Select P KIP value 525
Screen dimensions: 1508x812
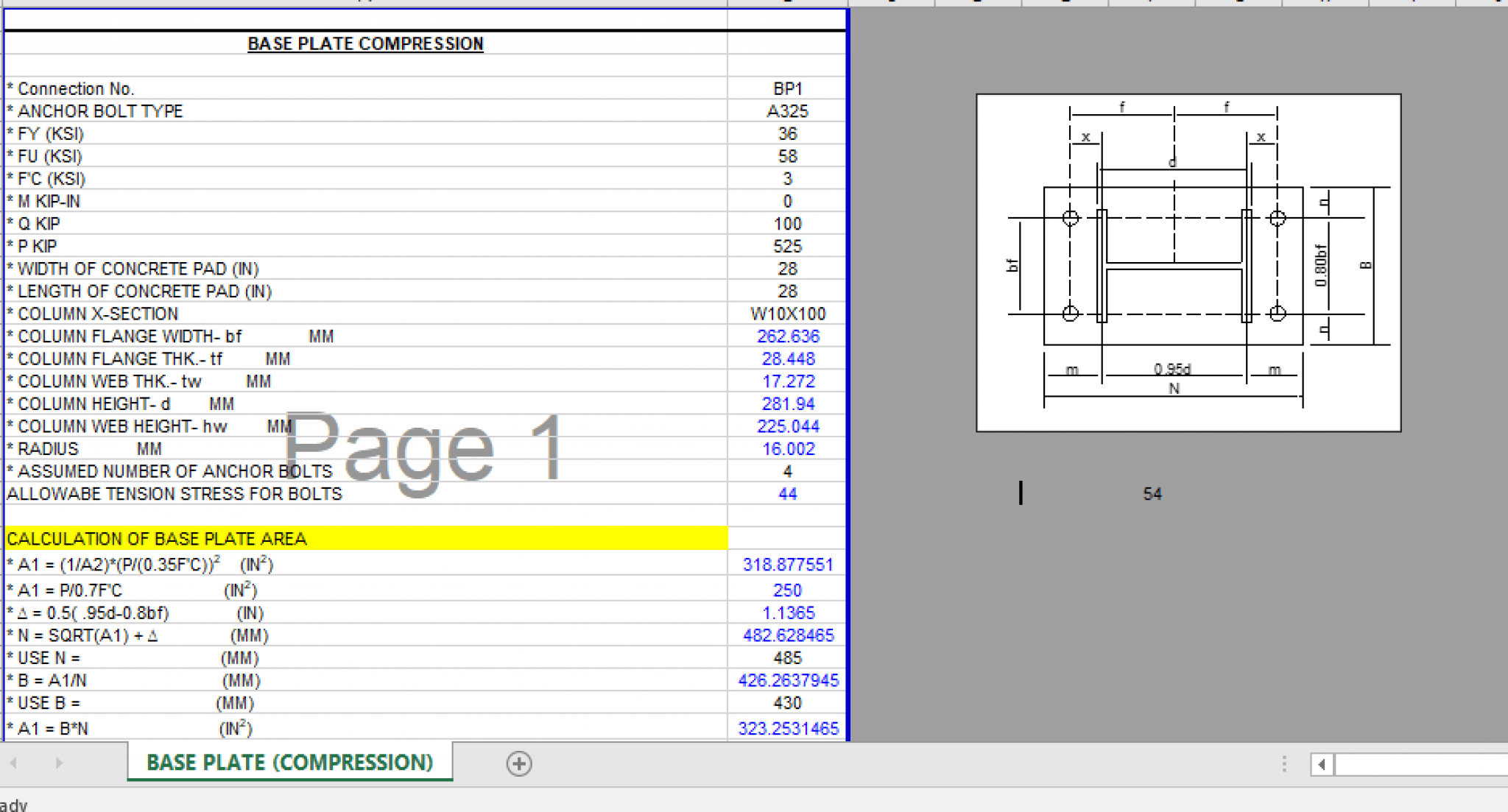click(787, 246)
